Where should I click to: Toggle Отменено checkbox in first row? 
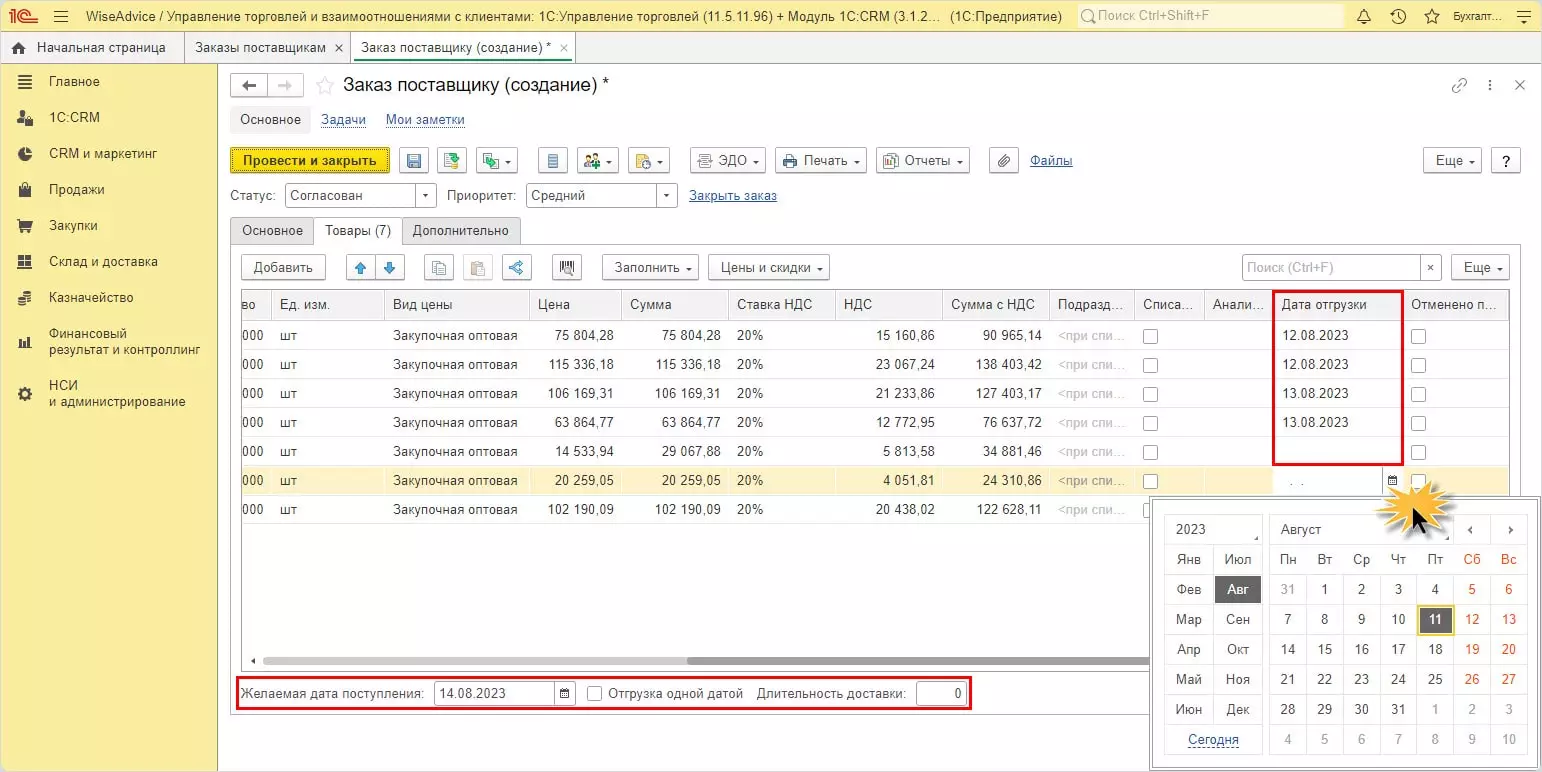click(x=1418, y=336)
